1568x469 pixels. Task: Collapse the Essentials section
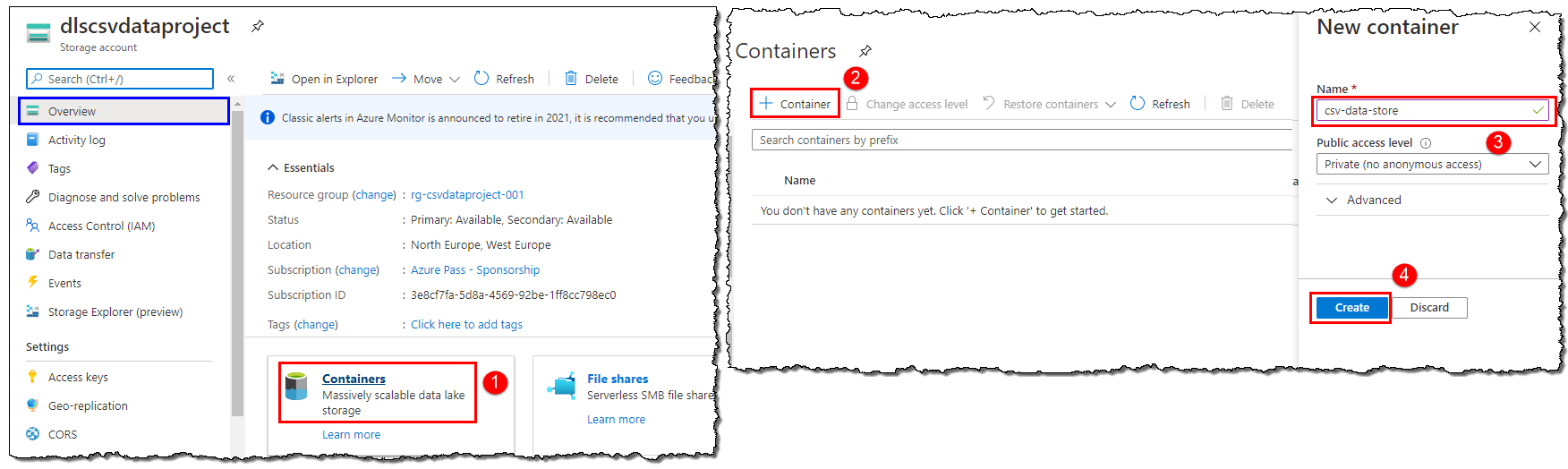(x=273, y=168)
